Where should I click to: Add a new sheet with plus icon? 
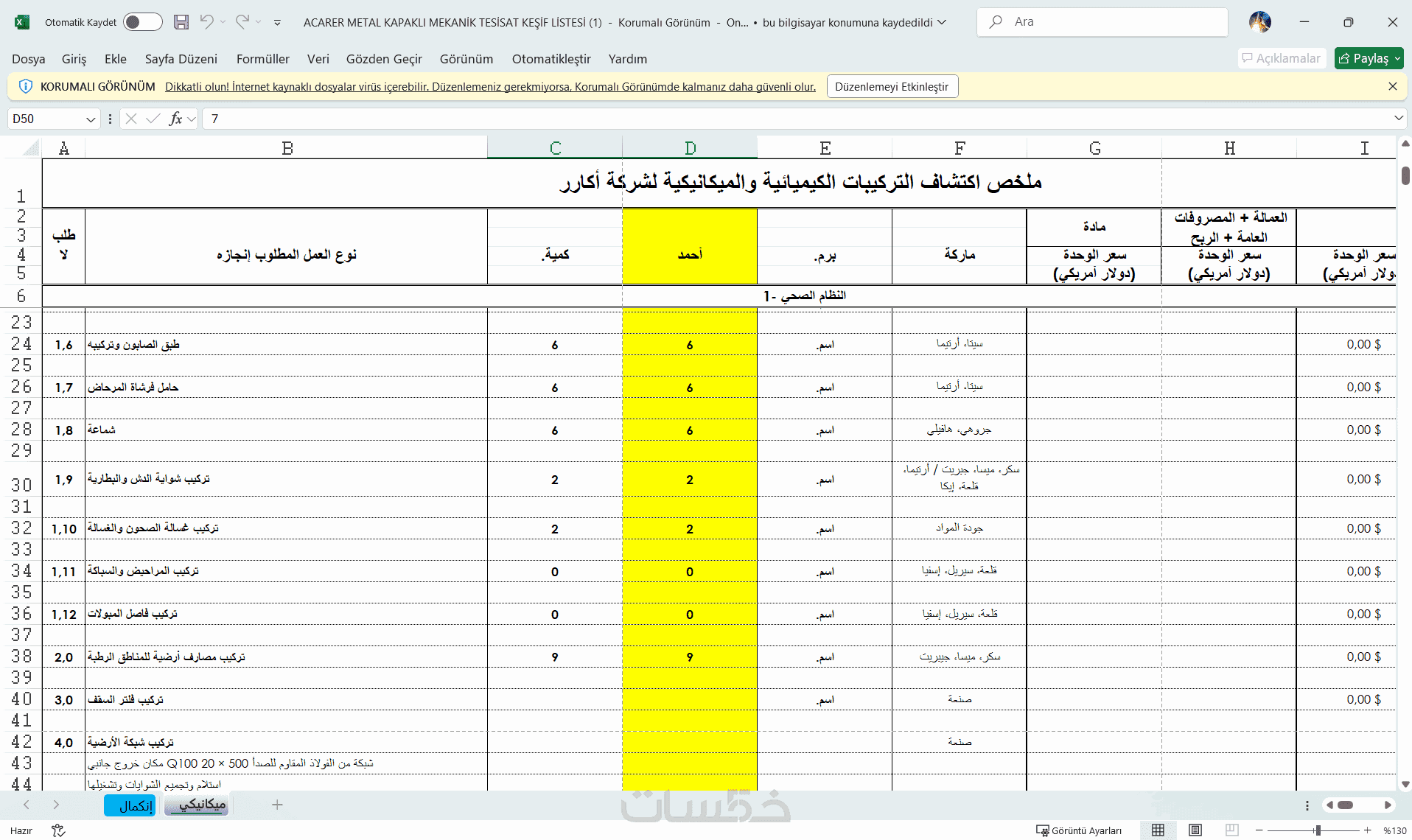point(277,805)
